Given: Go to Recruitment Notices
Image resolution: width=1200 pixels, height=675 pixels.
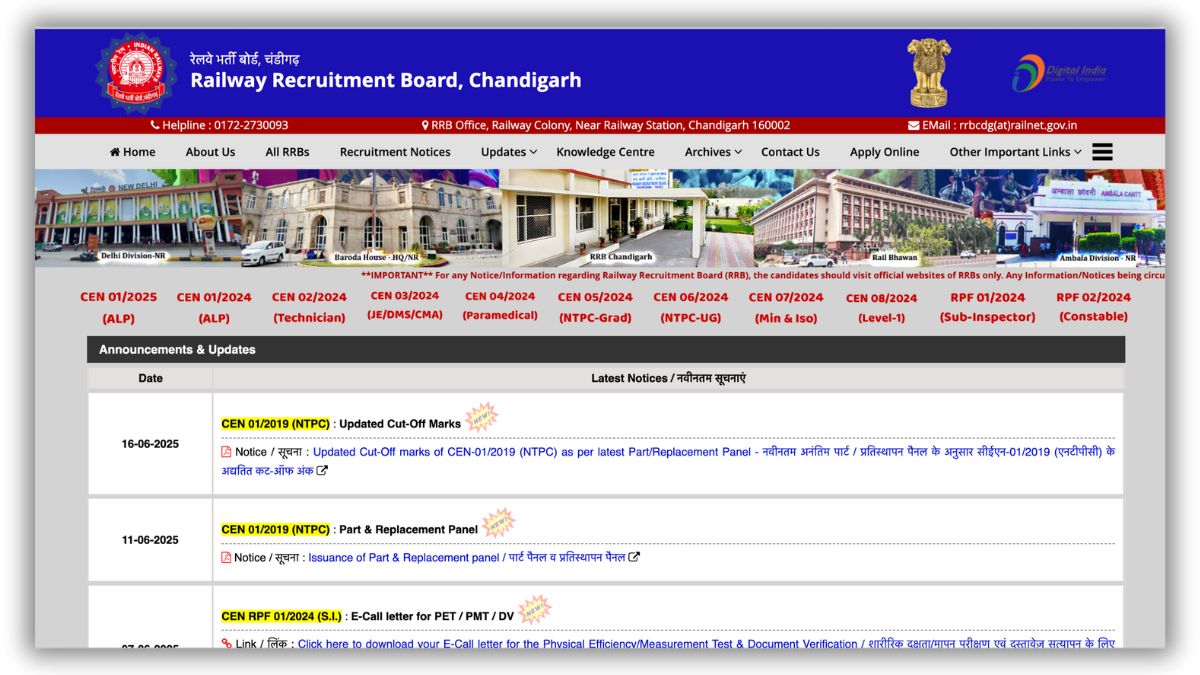Looking at the screenshot, I should [395, 152].
